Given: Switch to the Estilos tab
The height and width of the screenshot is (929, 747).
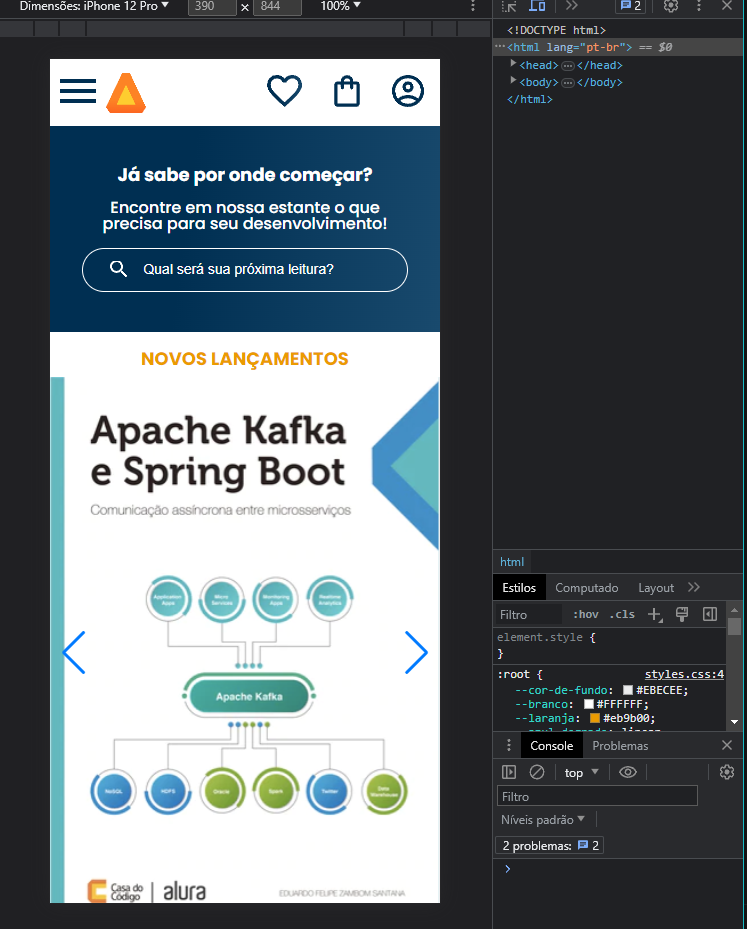Looking at the screenshot, I should [x=519, y=588].
